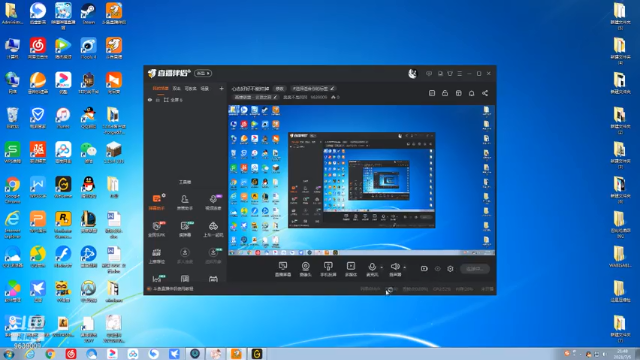Click the share icon above preview
The width and height of the screenshot is (640, 360).
(x=485, y=93)
